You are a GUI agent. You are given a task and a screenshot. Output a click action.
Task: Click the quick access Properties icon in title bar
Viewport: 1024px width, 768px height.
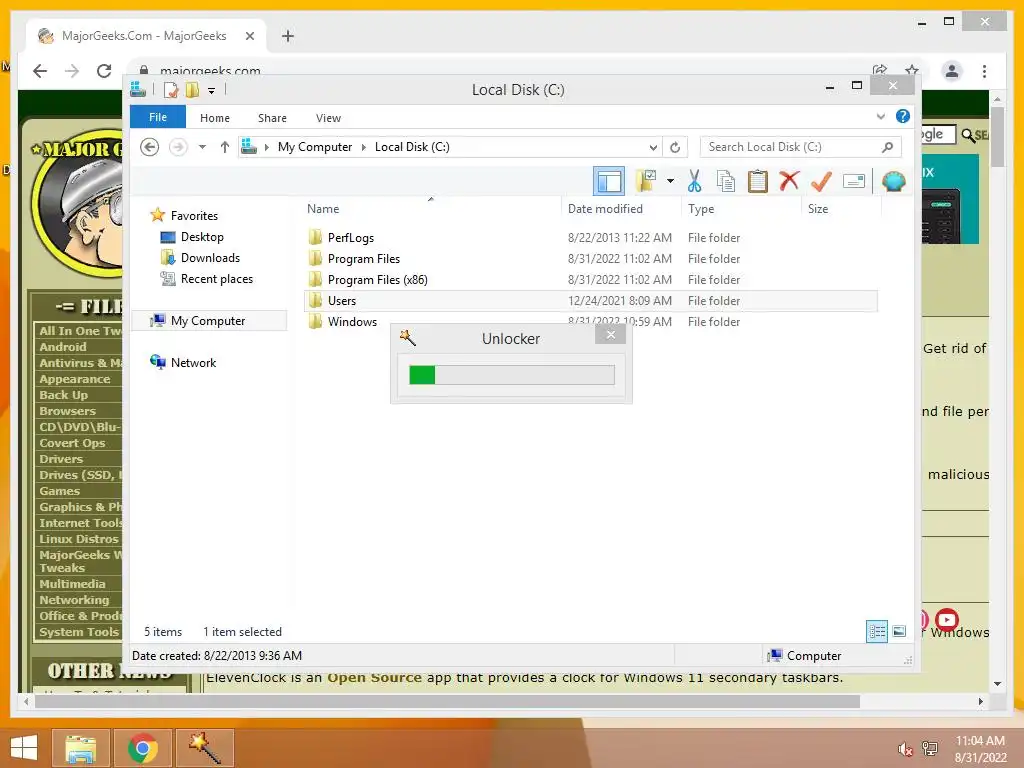pos(170,89)
